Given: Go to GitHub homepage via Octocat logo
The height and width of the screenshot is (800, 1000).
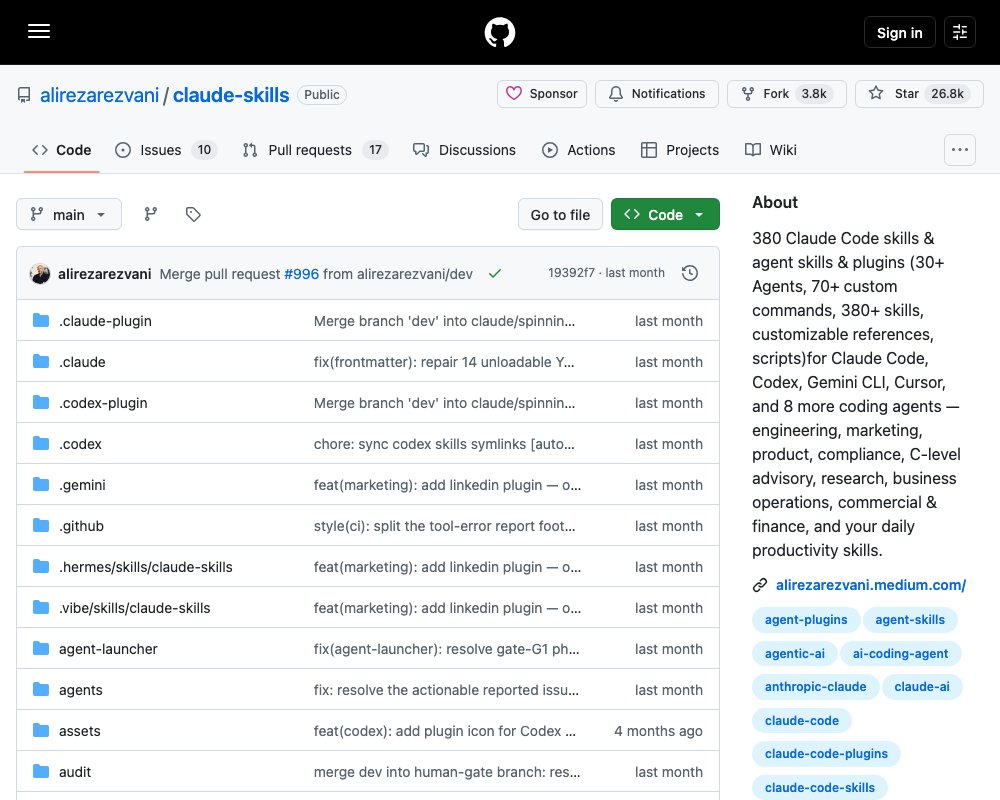Looking at the screenshot, I should [x=500, y=32].
